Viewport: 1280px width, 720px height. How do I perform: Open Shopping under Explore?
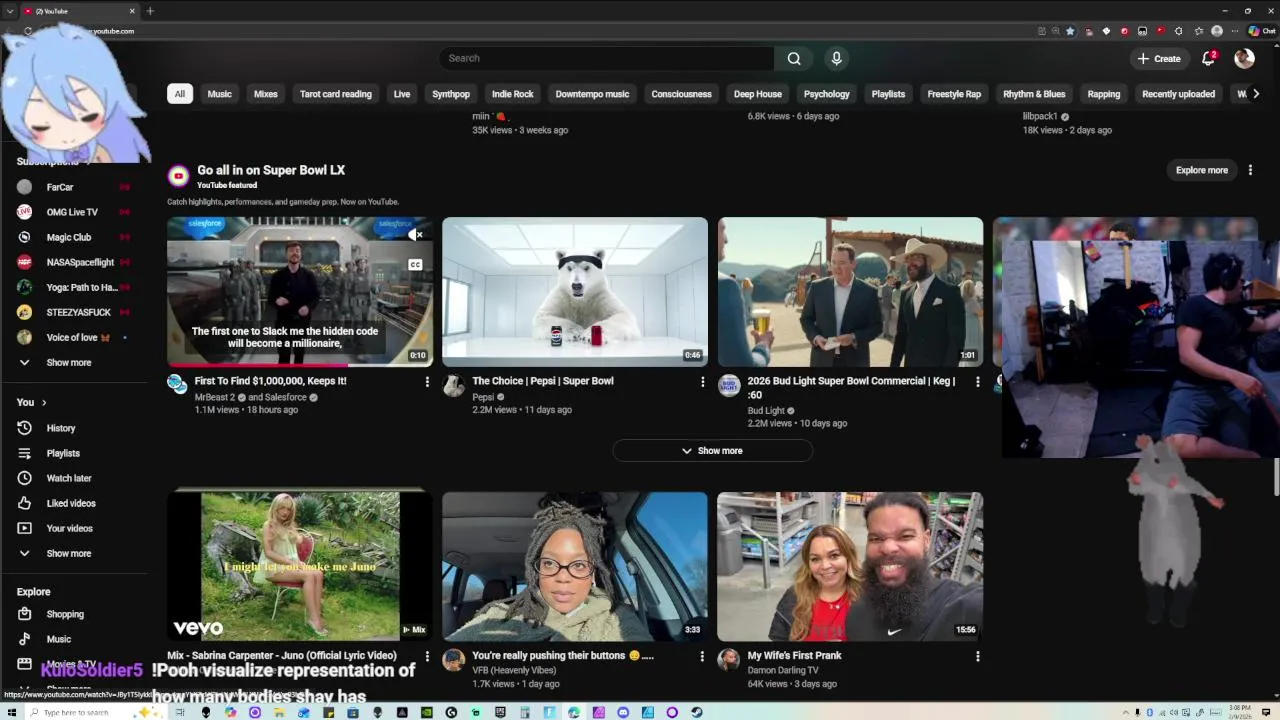75,614
